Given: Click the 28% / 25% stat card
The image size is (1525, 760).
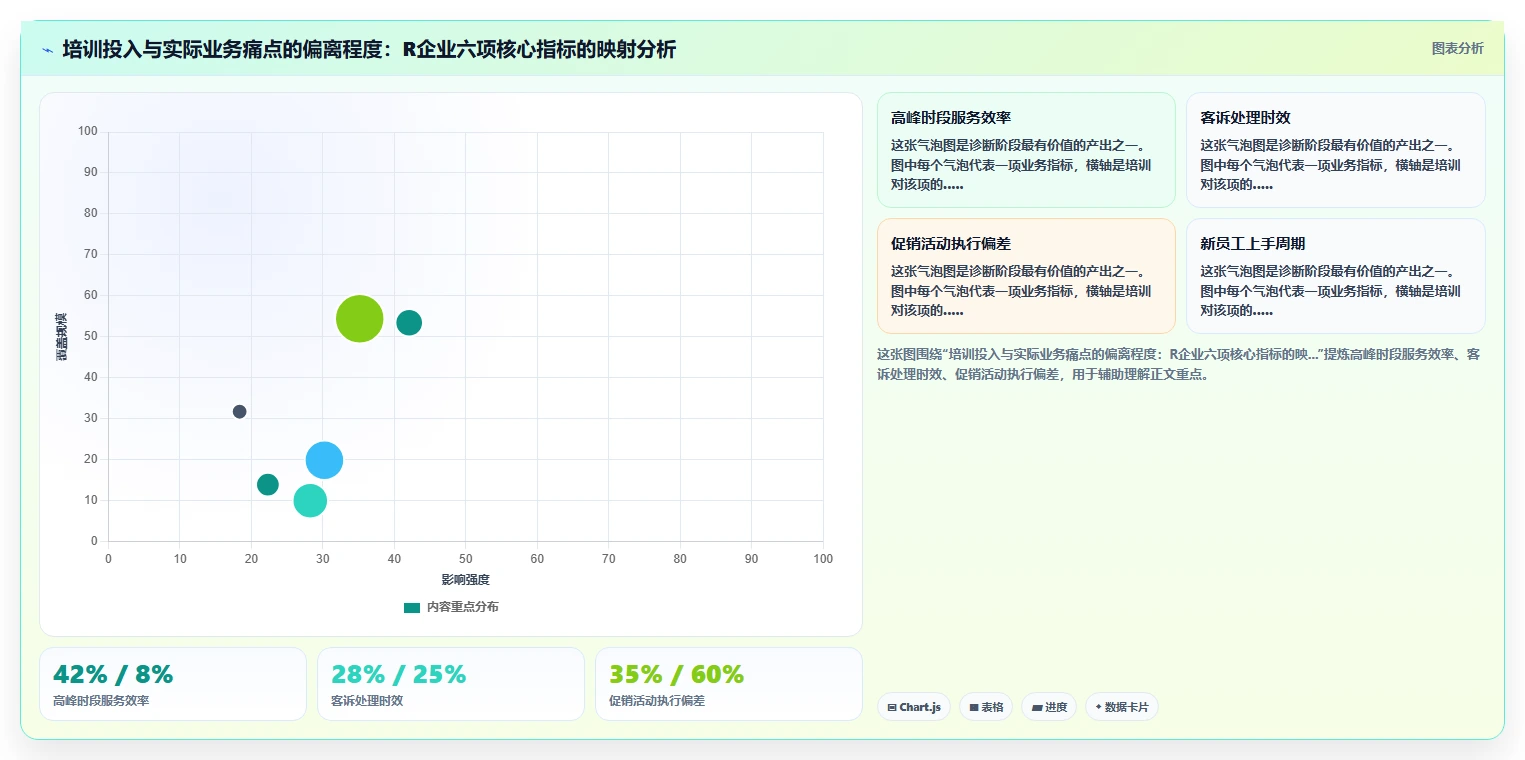Looking at the screenshot, I should 451,684.
